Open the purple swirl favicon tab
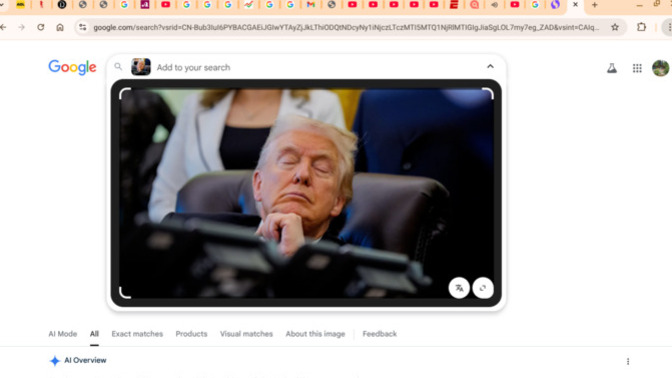Image resolution: width=672 pixels, height=378 pixels. pos(555,5)
